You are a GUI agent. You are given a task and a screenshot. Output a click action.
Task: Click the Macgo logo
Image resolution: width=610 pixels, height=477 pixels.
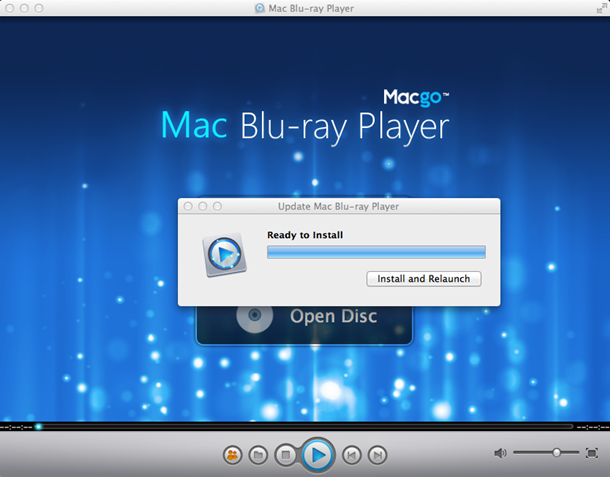pyautogui.click(x=416, y=97)
